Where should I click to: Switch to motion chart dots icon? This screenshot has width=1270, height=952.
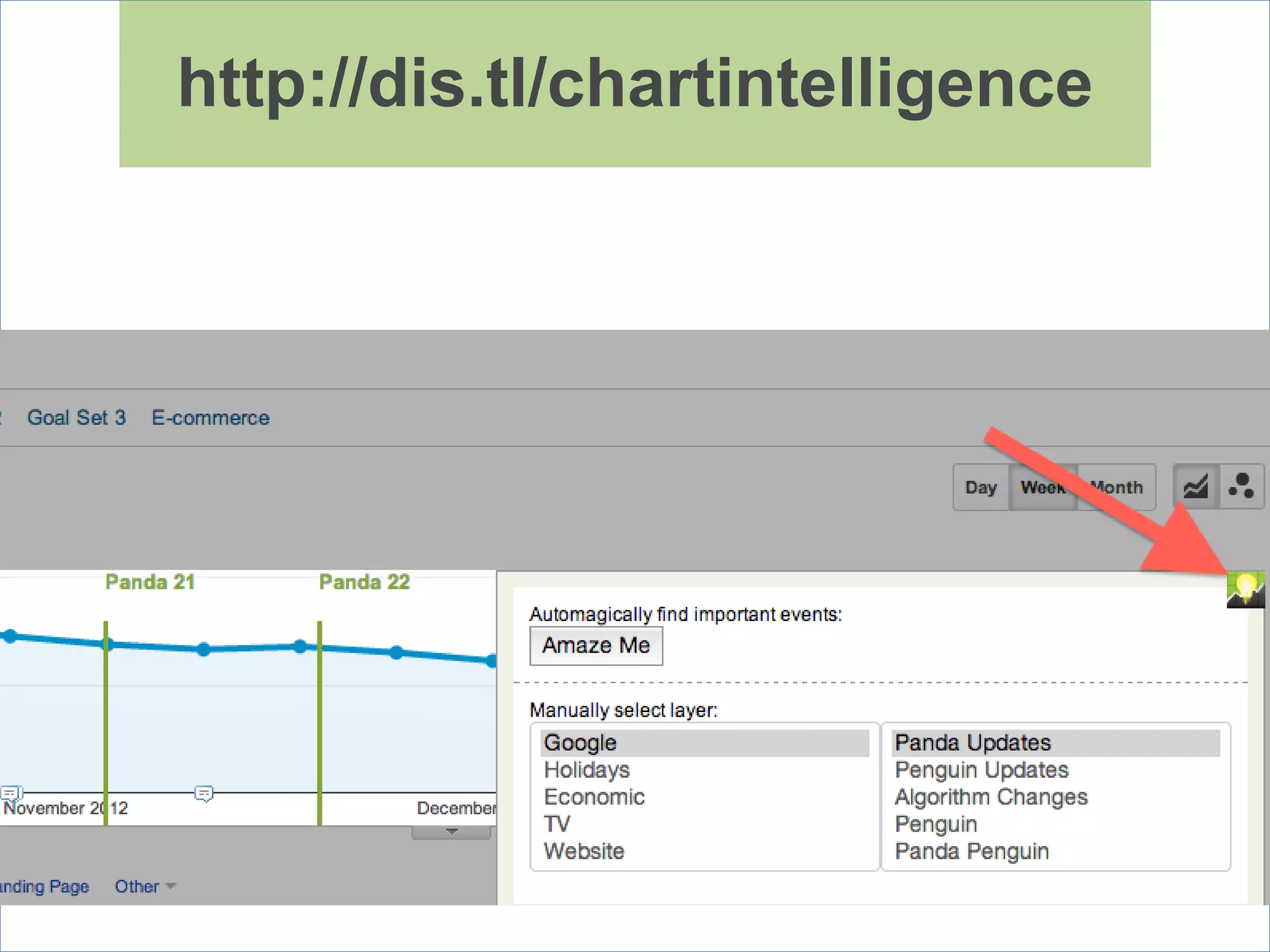pyautogui.click(x=1242, y=487)
